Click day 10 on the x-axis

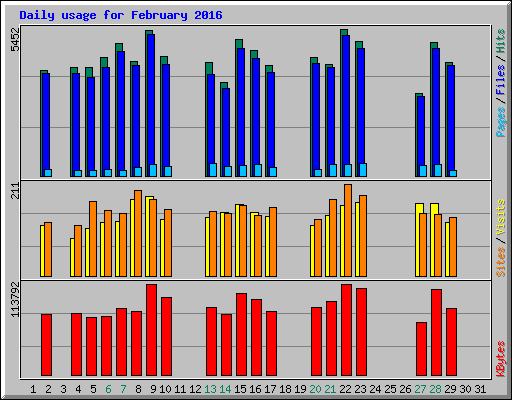[165, 389]
